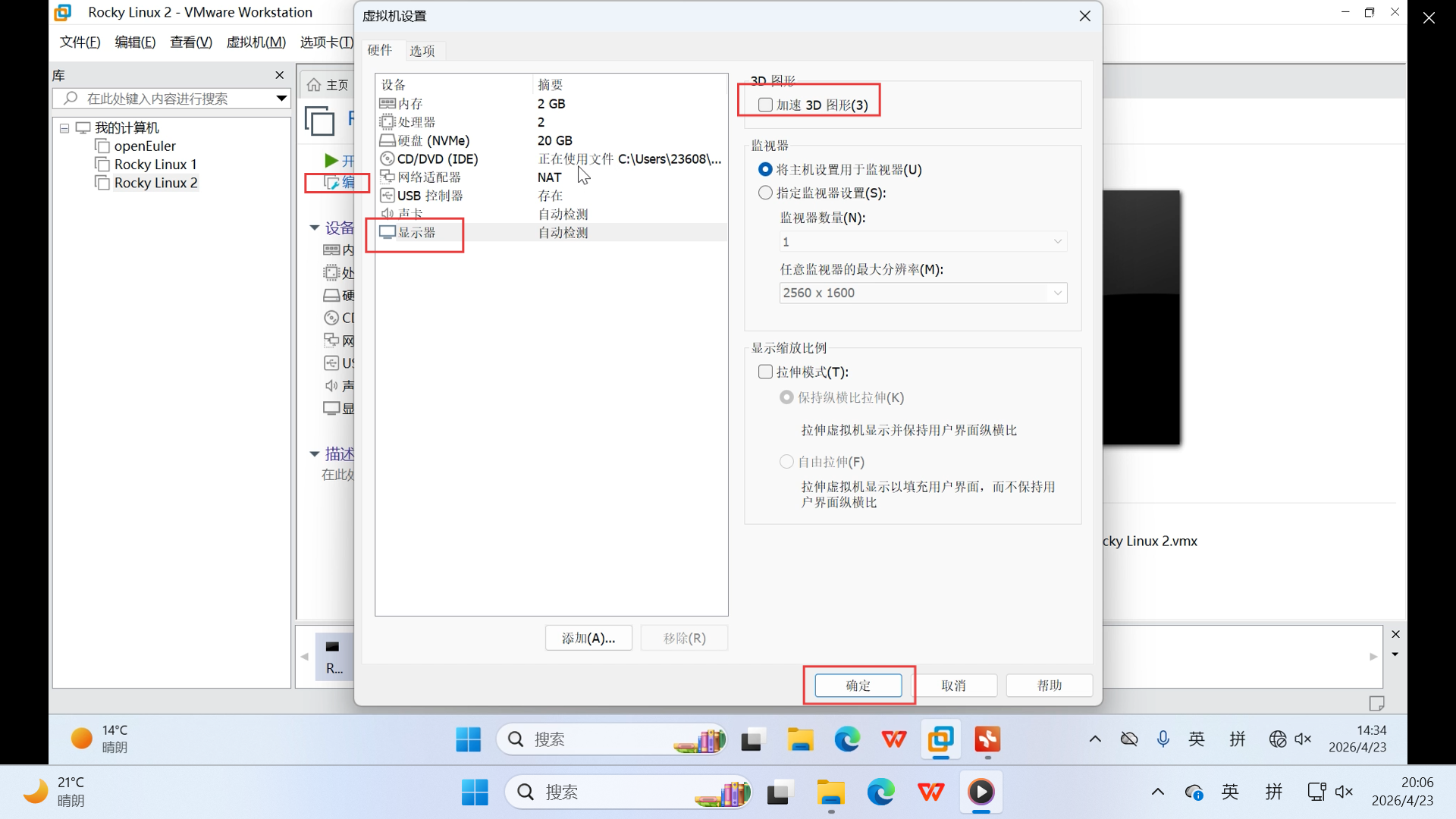Enable the accelerate 3D graphics checkbox
This screenshot has height=819, width=1456.
click(x=765, y=105)
